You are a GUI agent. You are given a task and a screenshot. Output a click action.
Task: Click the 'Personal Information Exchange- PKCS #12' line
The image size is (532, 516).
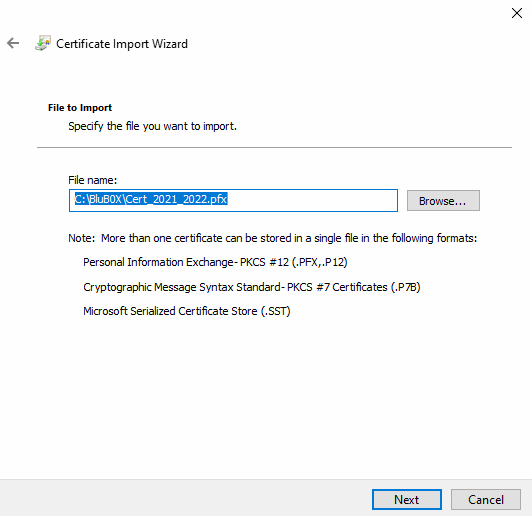pos(215,262)
